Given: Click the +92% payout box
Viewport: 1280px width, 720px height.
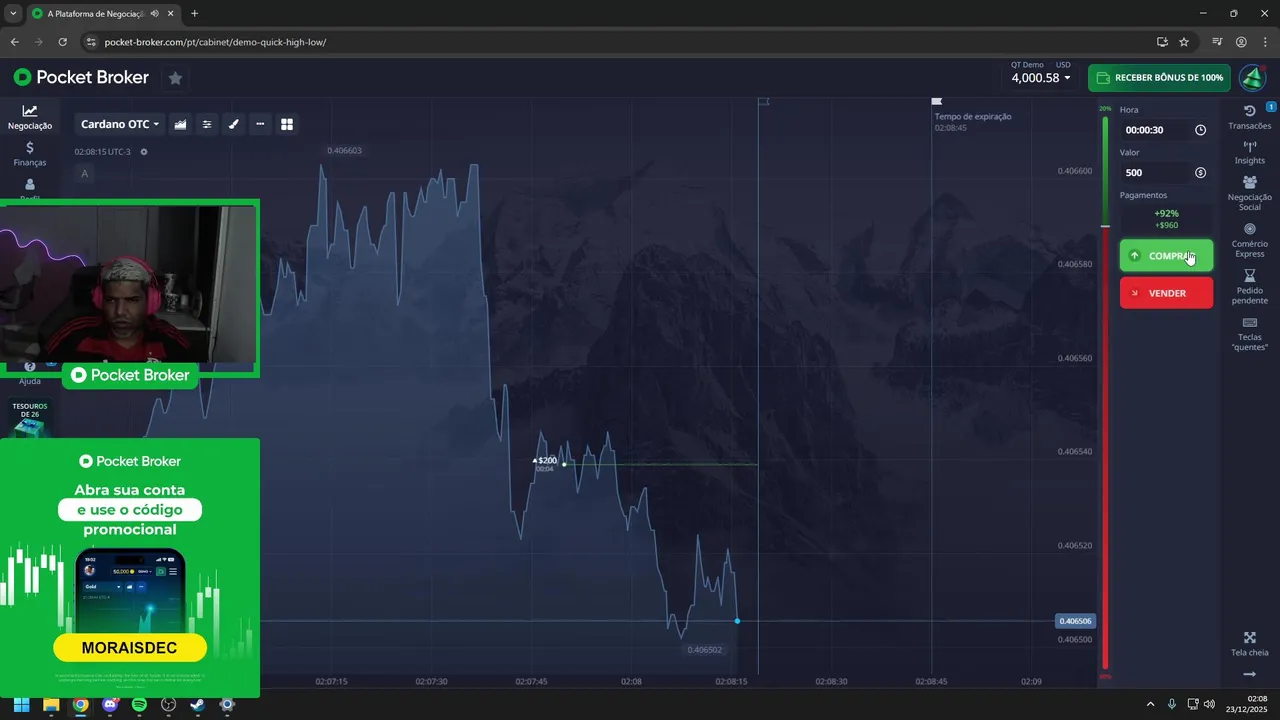Looking at the screenshot, I should click(x=1166, y=219).
